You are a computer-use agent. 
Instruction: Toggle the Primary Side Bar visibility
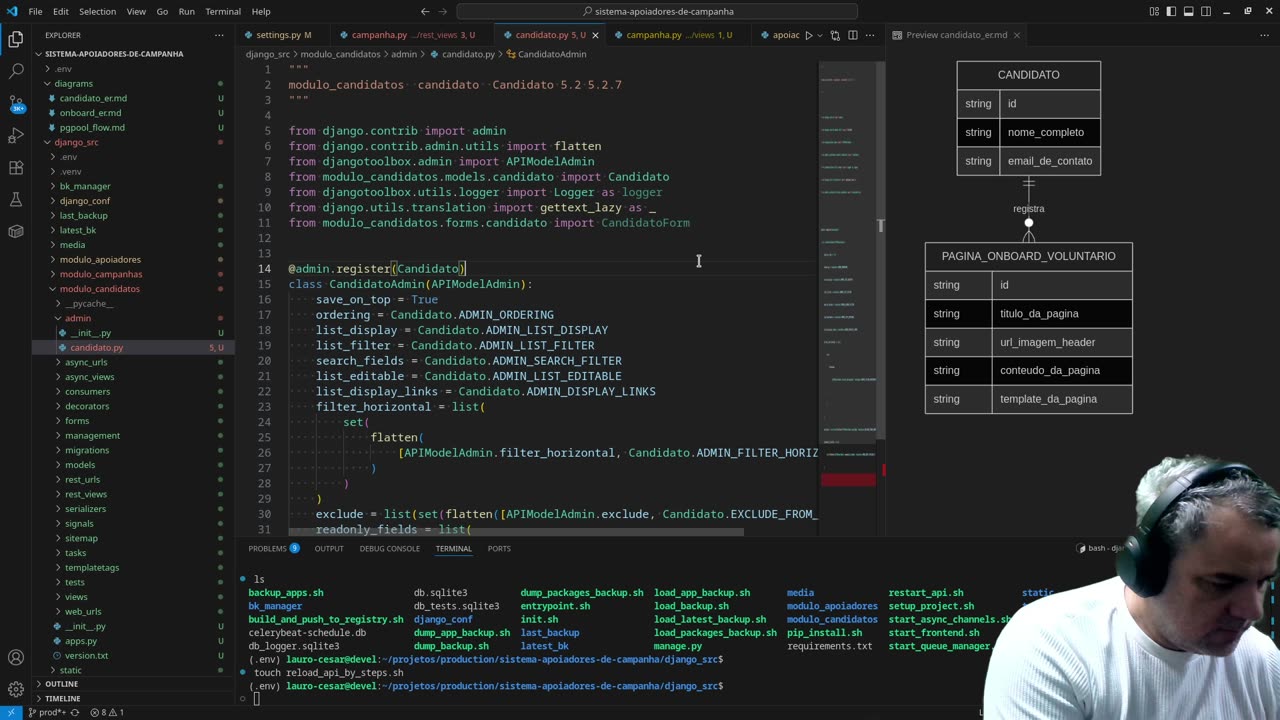click(x=1171, y=11)
